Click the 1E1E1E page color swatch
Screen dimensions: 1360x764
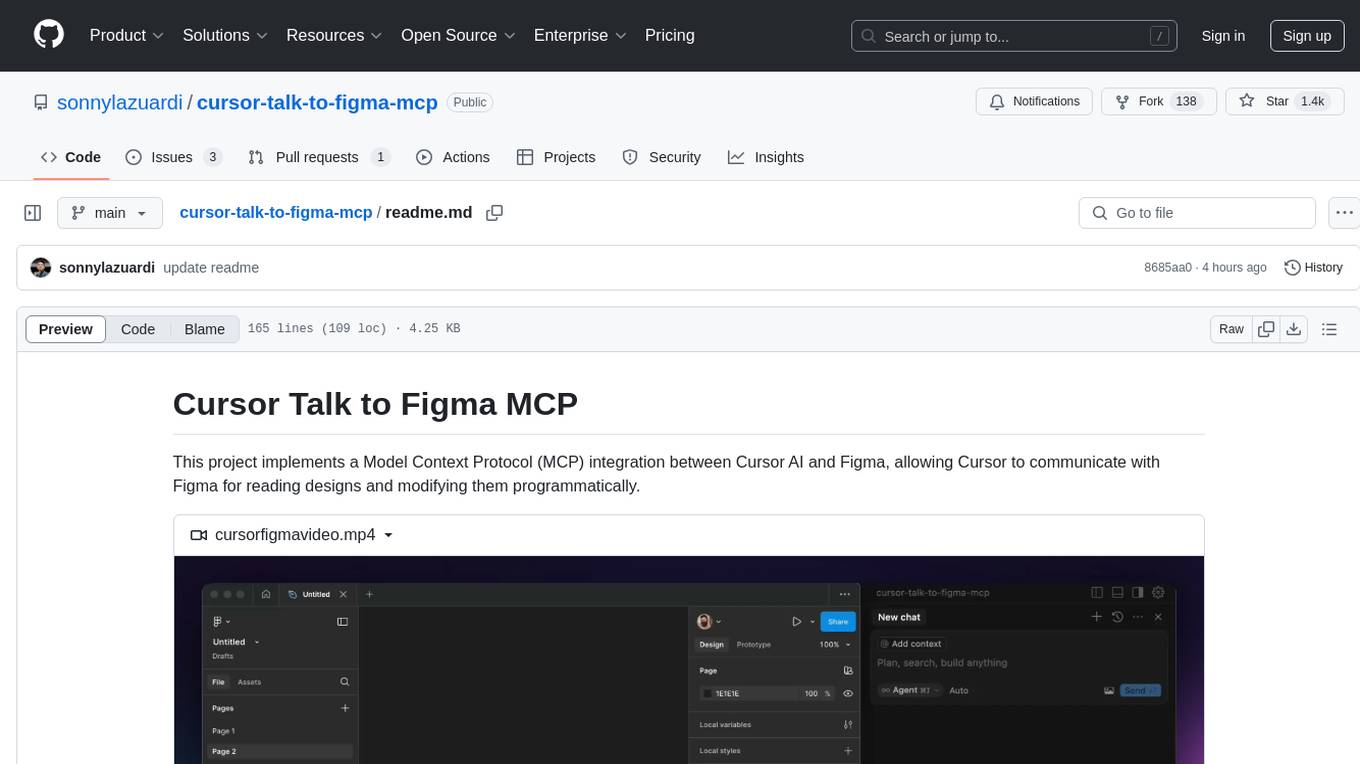coord(707,693)
